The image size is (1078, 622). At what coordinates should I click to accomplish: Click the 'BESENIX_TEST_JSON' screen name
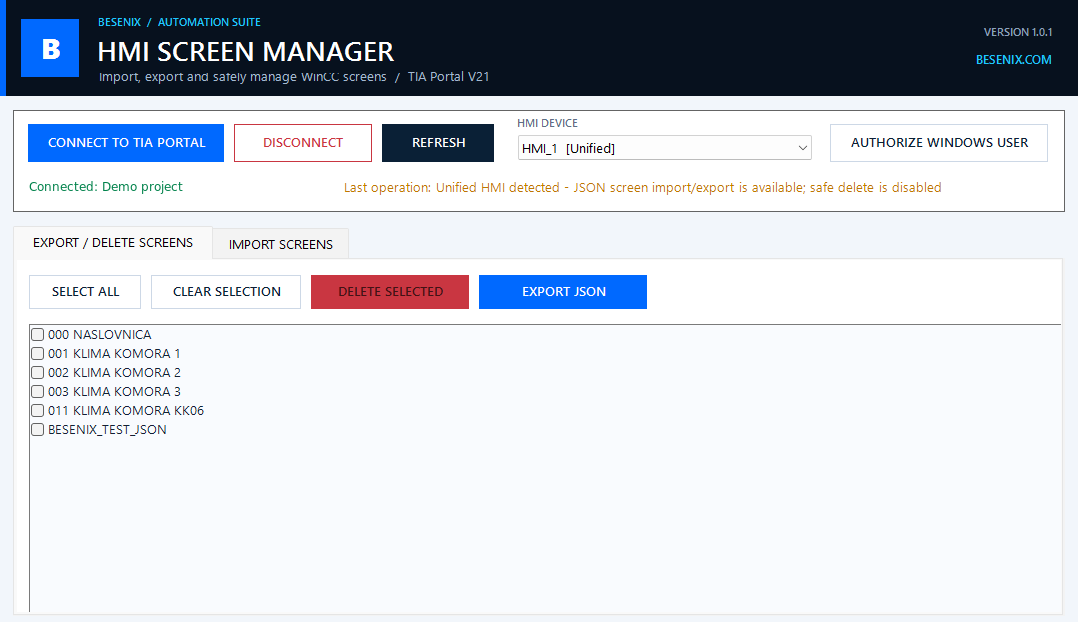point(107,430)
